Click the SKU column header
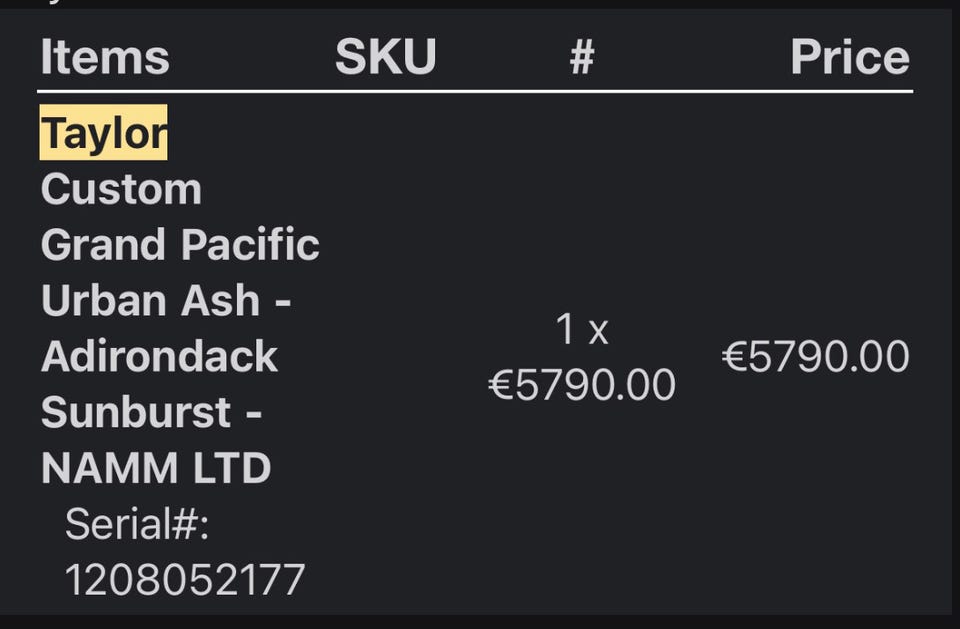Screen dimensions: 960x629 (x=385, y=57)
